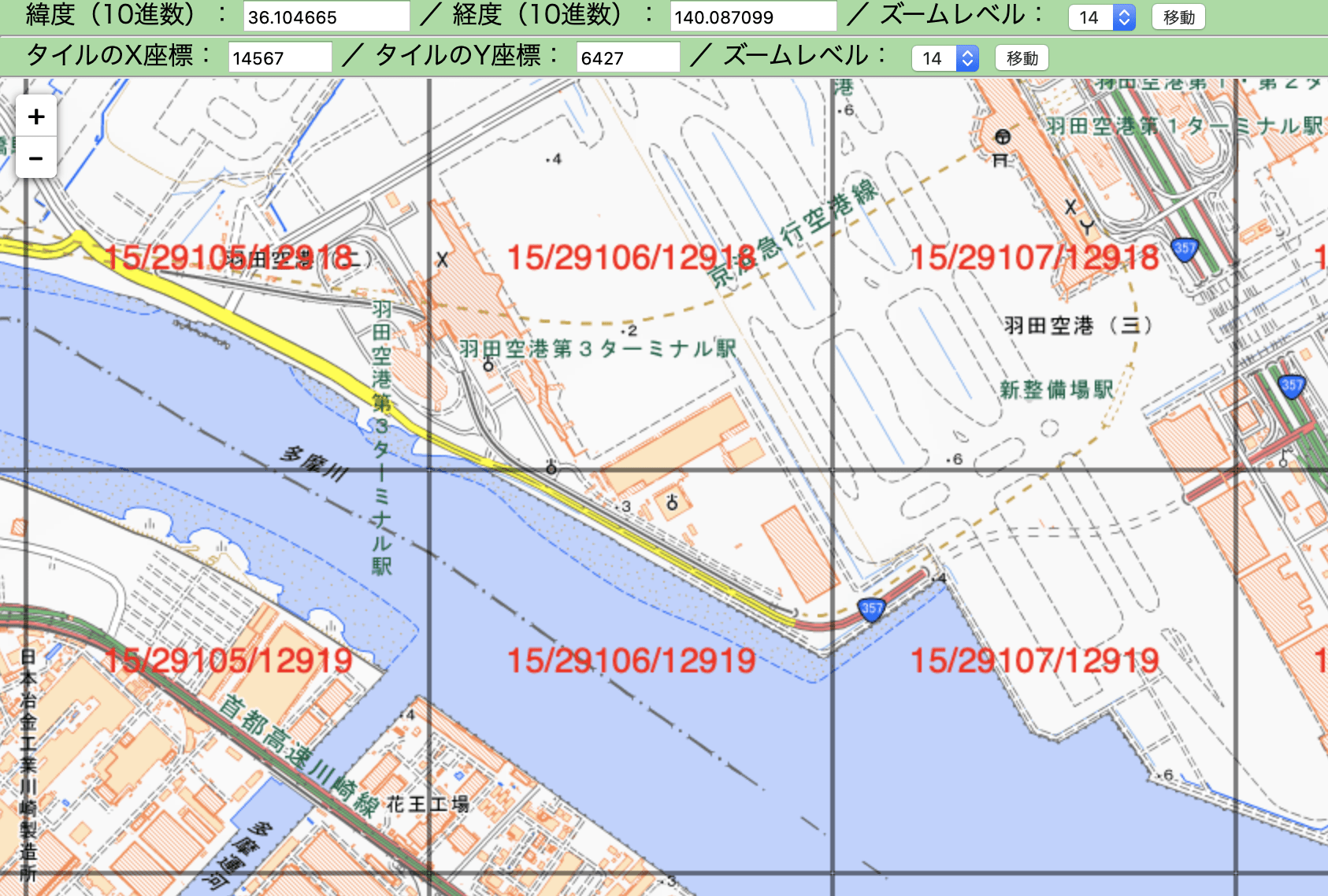Click the 羽田空港第1ターミナル駅 label
The width and height of the screenshot is (1328, 896).
pyautogui.click(x=1185, y=125)
